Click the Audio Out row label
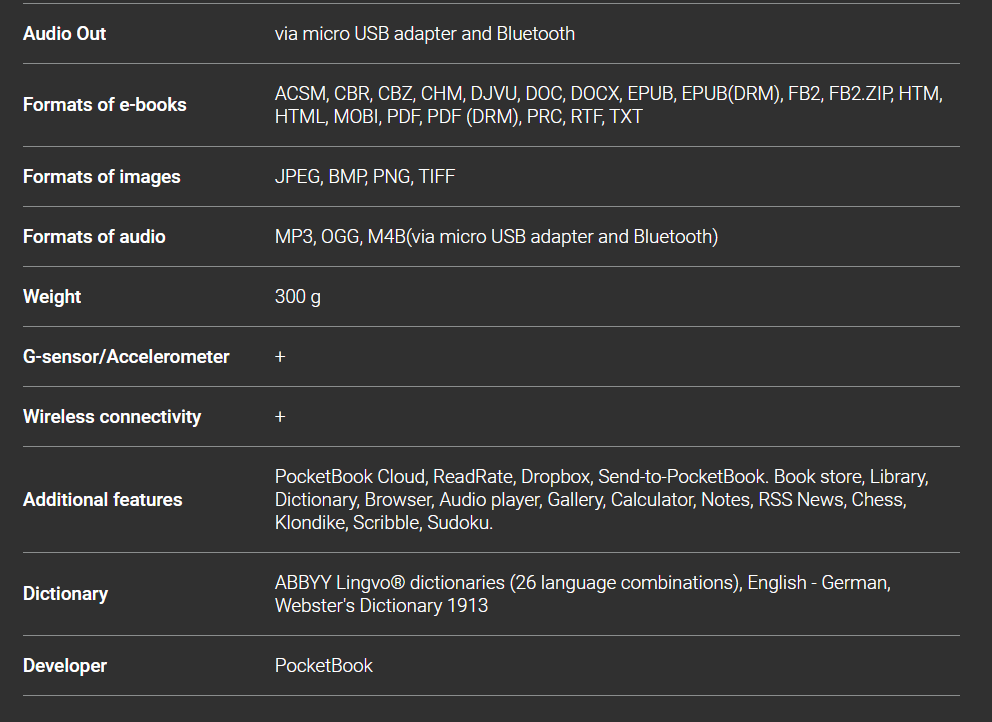Screen dimensions: 992x722 click(64, 34)
